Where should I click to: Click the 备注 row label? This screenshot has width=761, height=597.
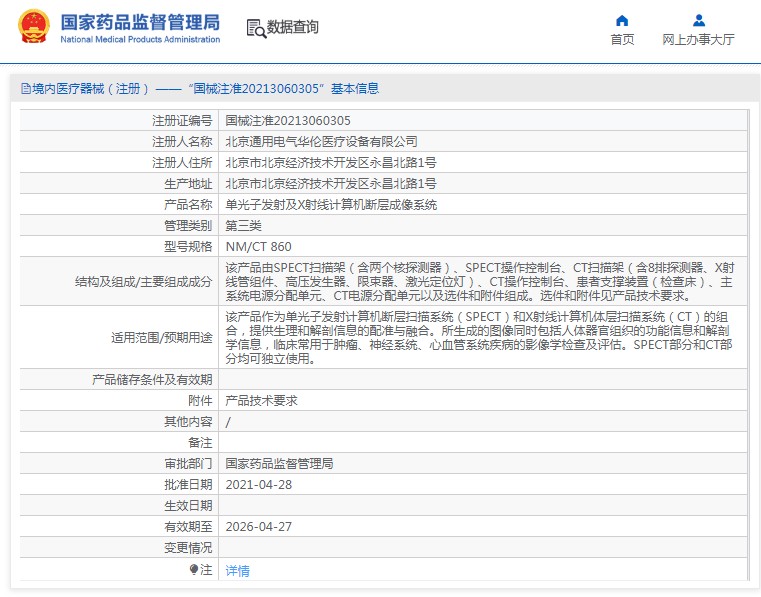(x=200, y=443)
